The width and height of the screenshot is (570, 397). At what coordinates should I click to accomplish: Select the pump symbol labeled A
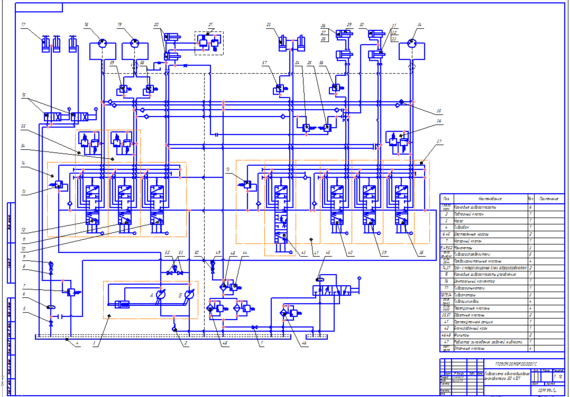[160, 295]
